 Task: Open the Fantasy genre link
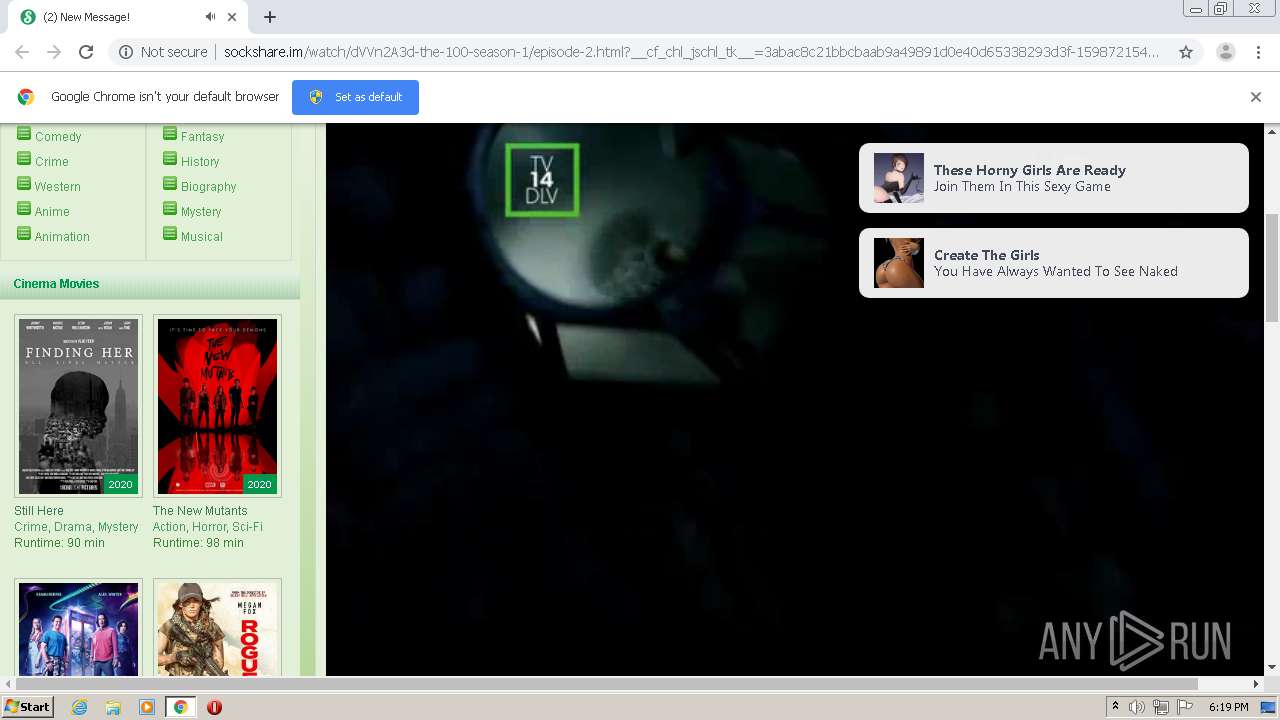coord(202,137)
